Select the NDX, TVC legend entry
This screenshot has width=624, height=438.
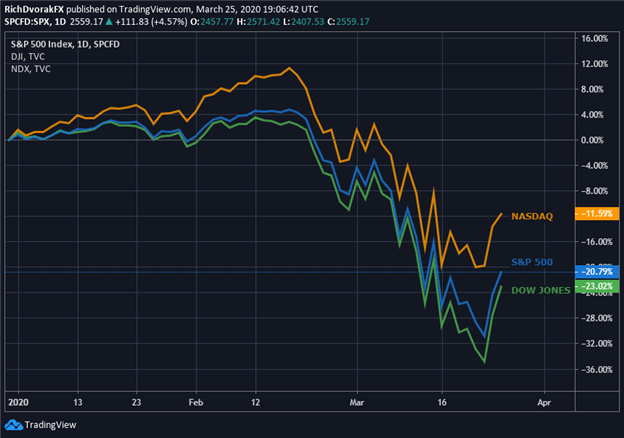tap(31, 69)
